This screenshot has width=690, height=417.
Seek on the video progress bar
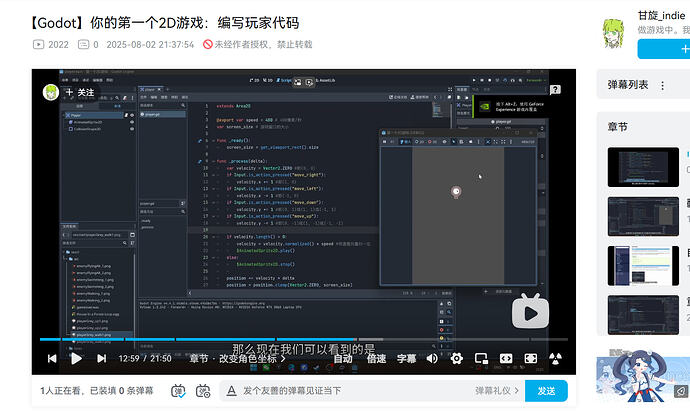coord(304,339)
